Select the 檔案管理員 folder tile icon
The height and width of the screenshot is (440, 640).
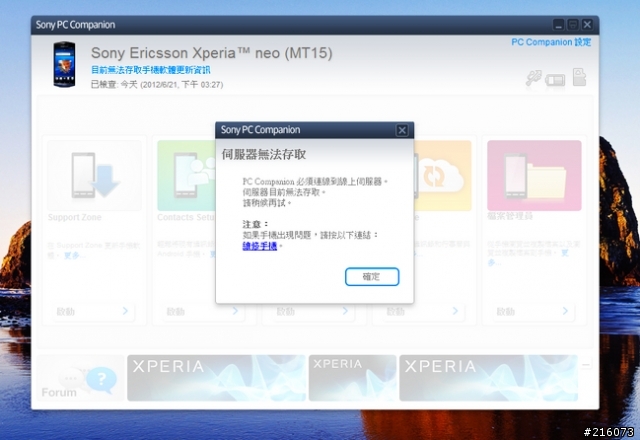coord(534,176)
